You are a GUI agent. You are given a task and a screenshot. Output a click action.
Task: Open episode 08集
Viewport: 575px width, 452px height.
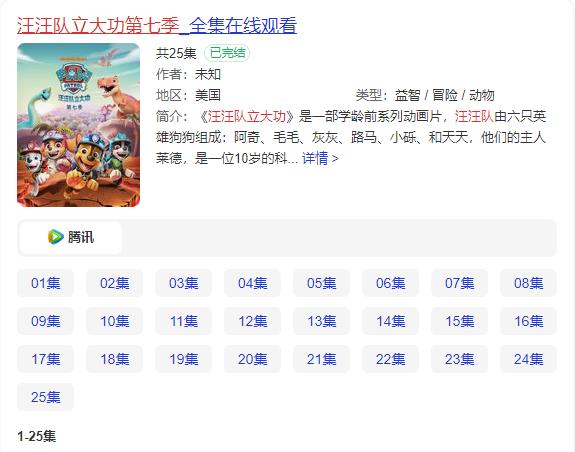(x=528, y=283)
